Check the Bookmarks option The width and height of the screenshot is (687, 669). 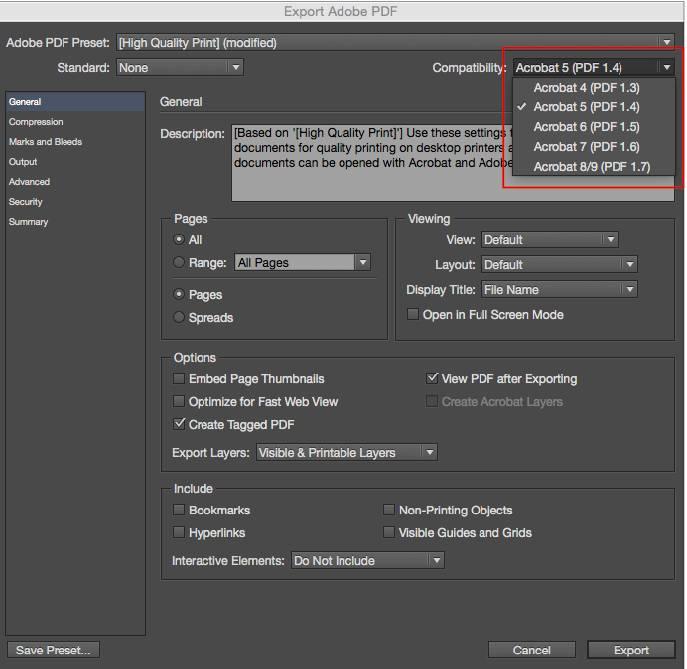(x=179, y=510)
